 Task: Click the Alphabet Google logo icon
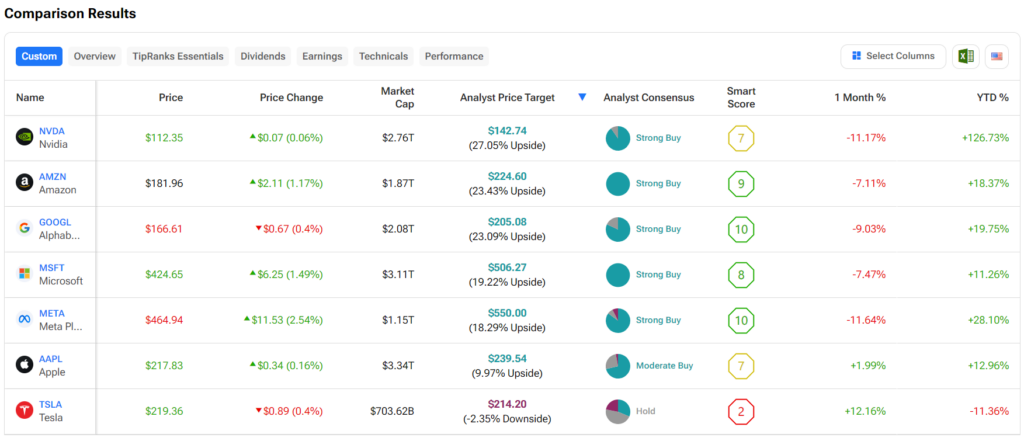(25, 228)
